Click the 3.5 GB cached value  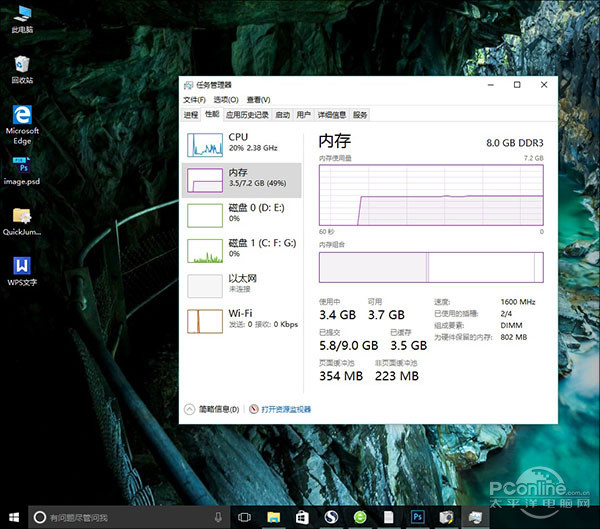click(x=408, y=346)
